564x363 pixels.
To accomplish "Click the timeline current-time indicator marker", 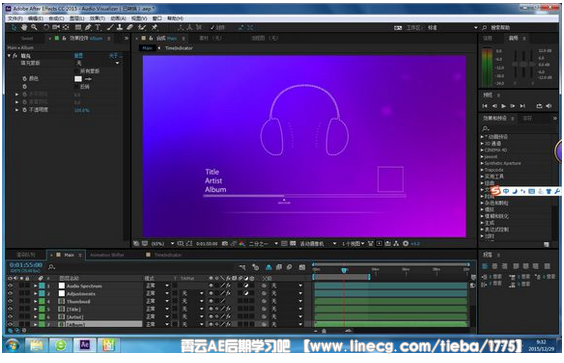I will [x=344, y=270].
